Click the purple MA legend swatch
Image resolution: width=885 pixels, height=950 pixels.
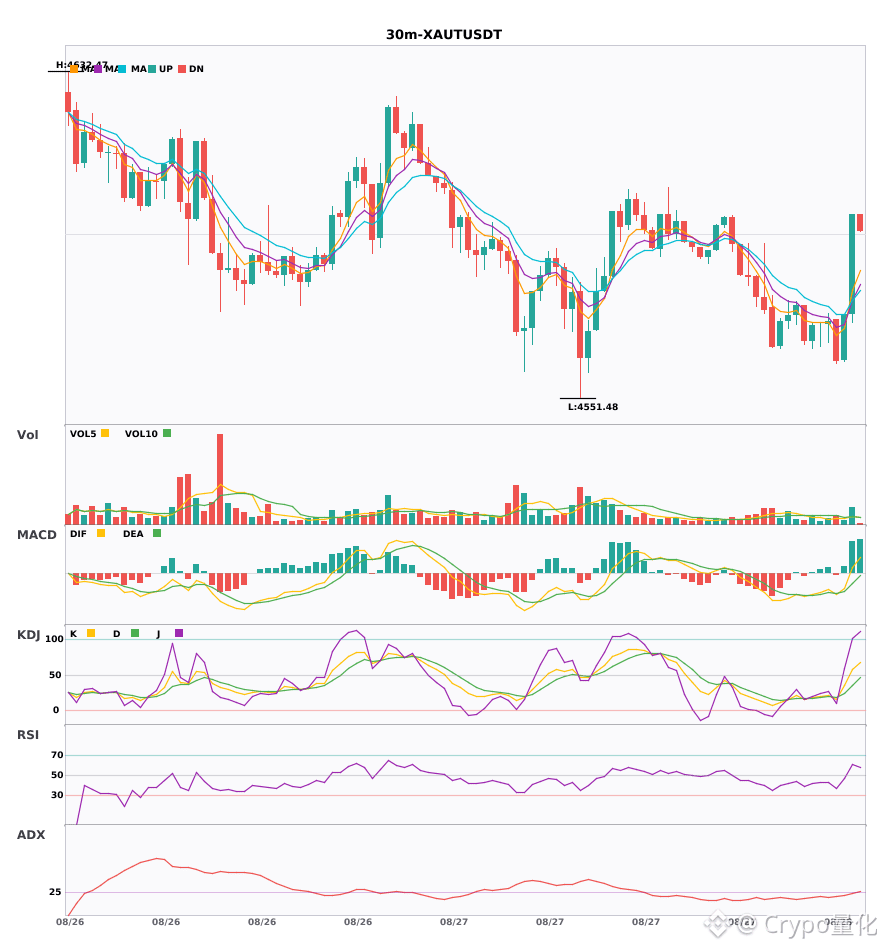click(x=98, y=69)
